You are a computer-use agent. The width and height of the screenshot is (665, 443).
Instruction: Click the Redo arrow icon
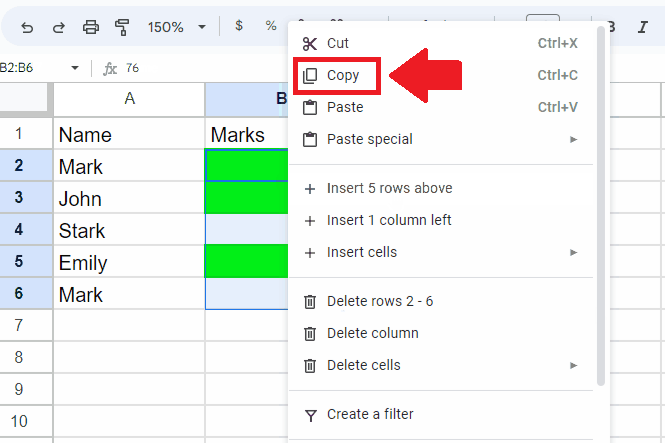59,28
